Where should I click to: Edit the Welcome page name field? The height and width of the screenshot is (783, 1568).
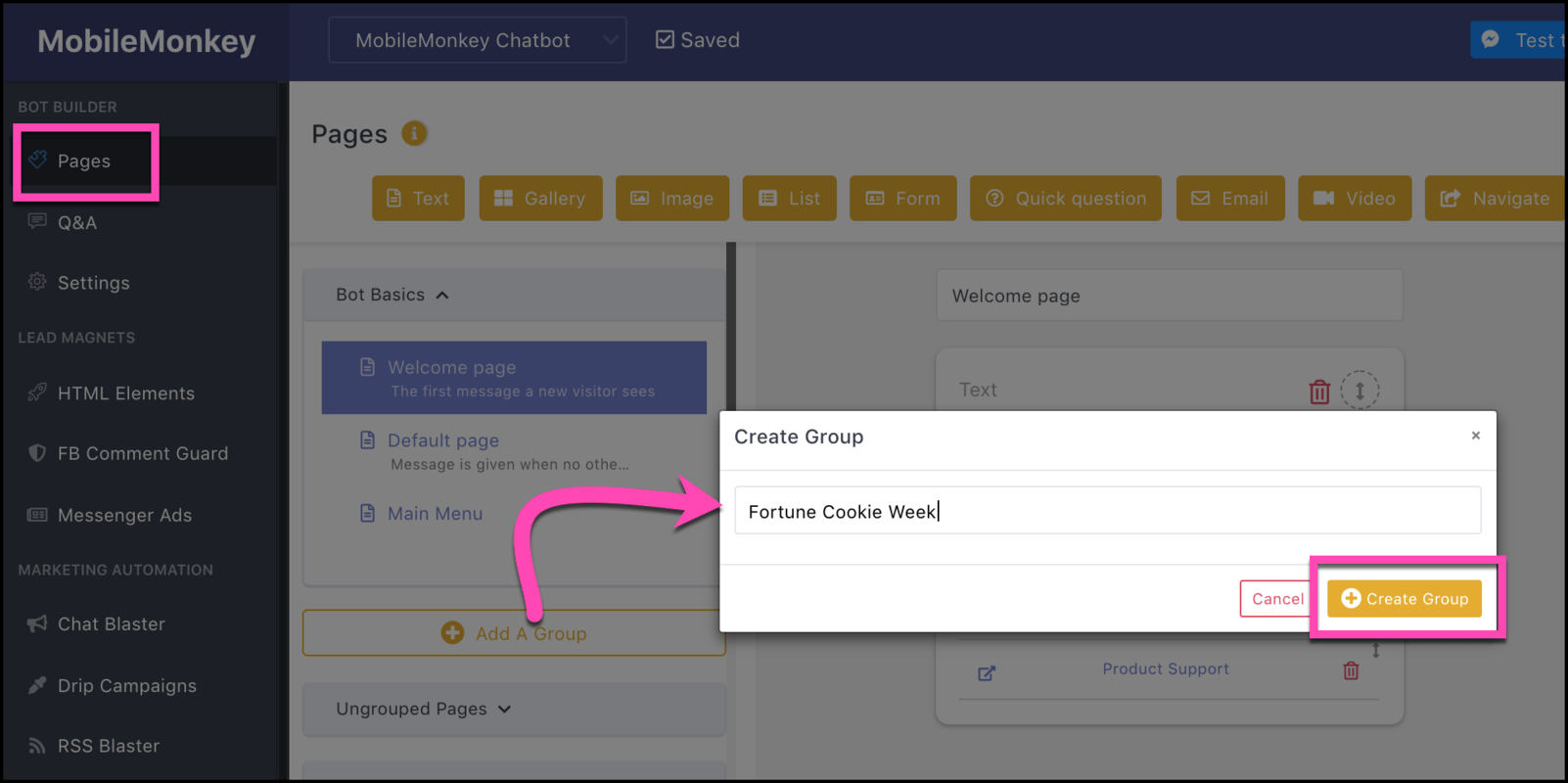(x=1170, y=296)
